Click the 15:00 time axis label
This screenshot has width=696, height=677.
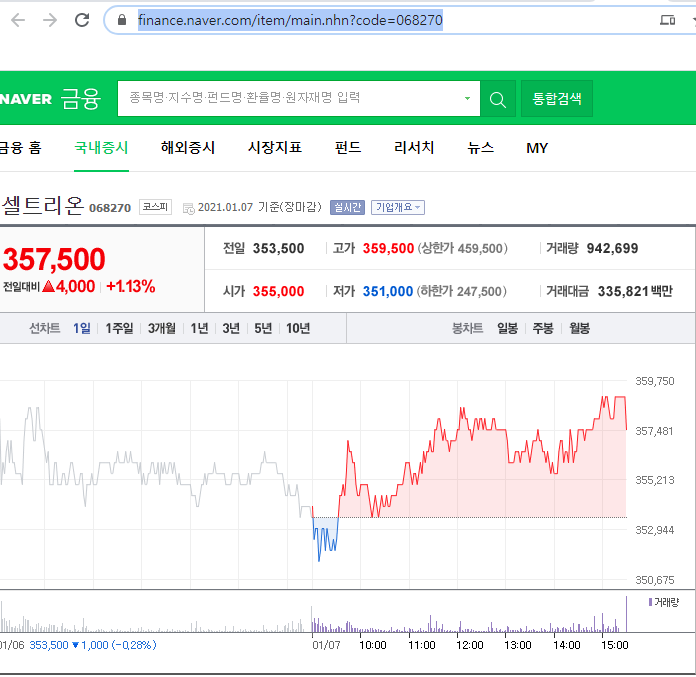tap(615, 645)
